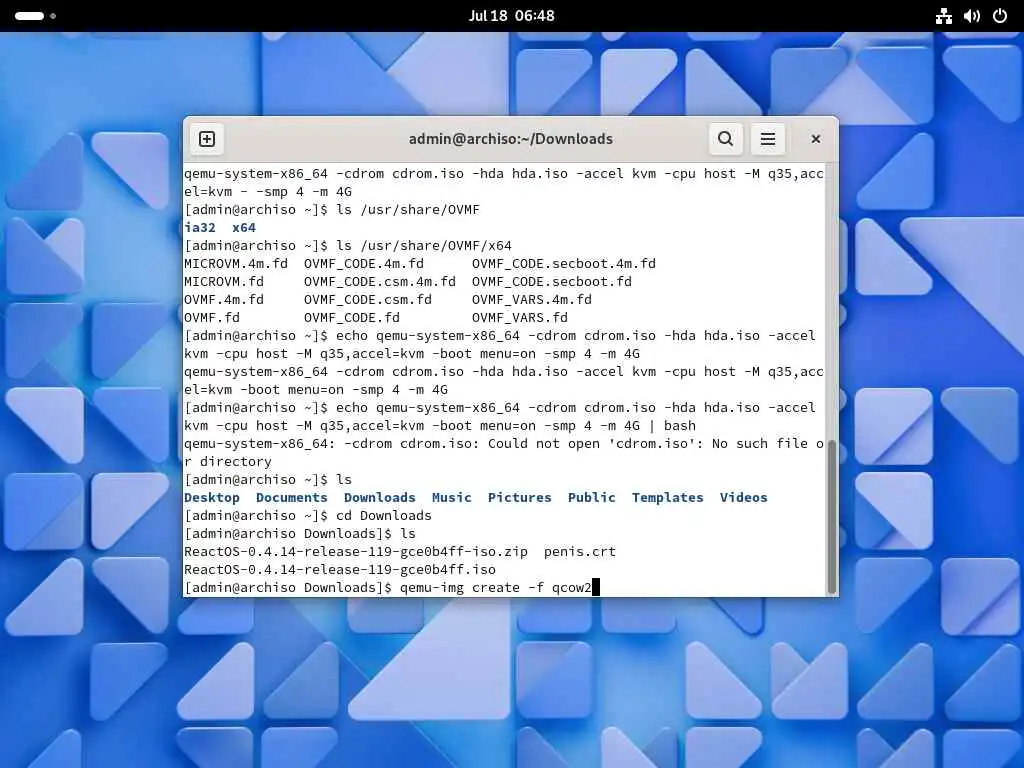Open the Activities workspace indicator
This screenshot has width=1024, height=768.
(x=35, y=16)
